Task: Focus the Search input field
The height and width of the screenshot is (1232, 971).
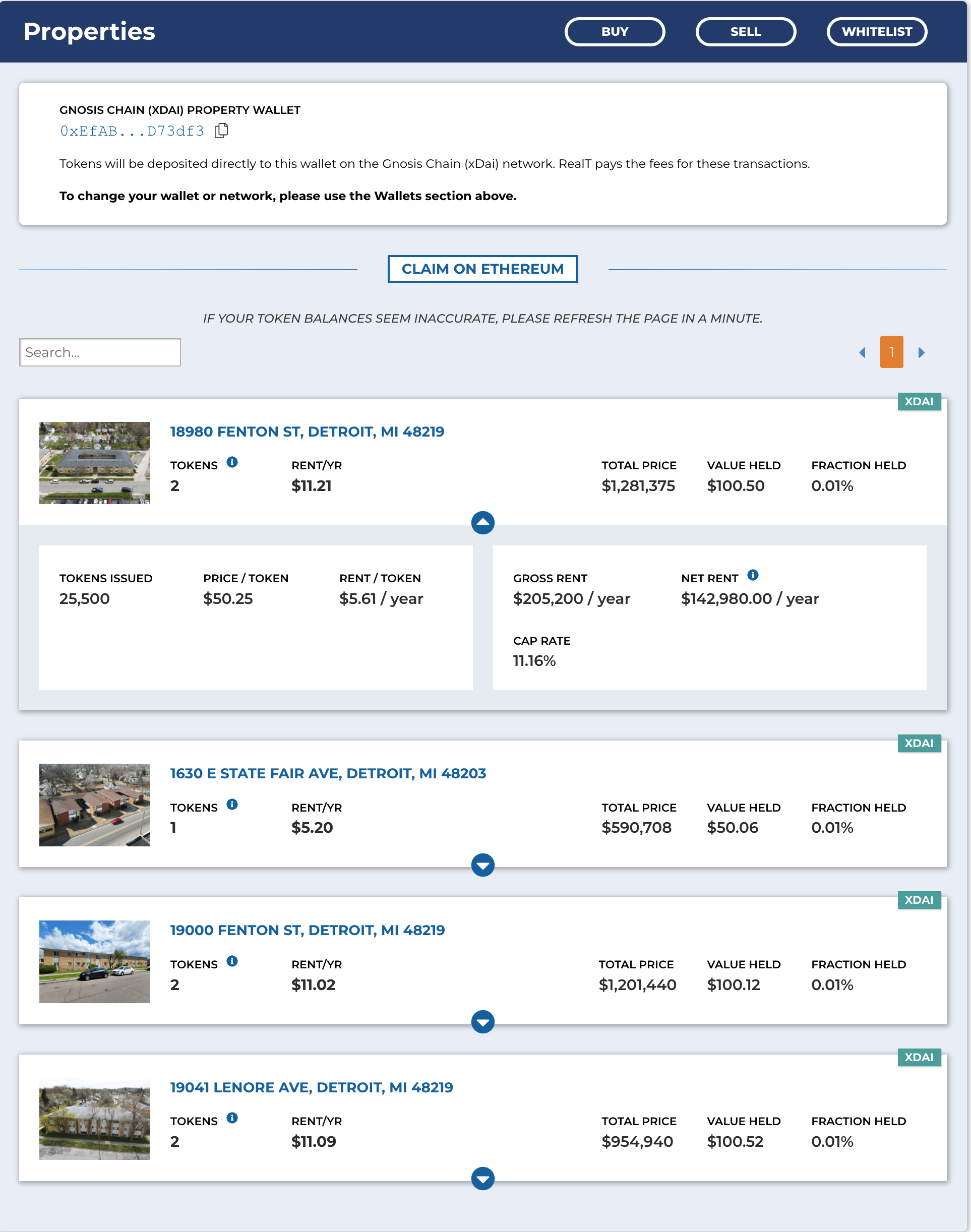Action: coord(100,352)
